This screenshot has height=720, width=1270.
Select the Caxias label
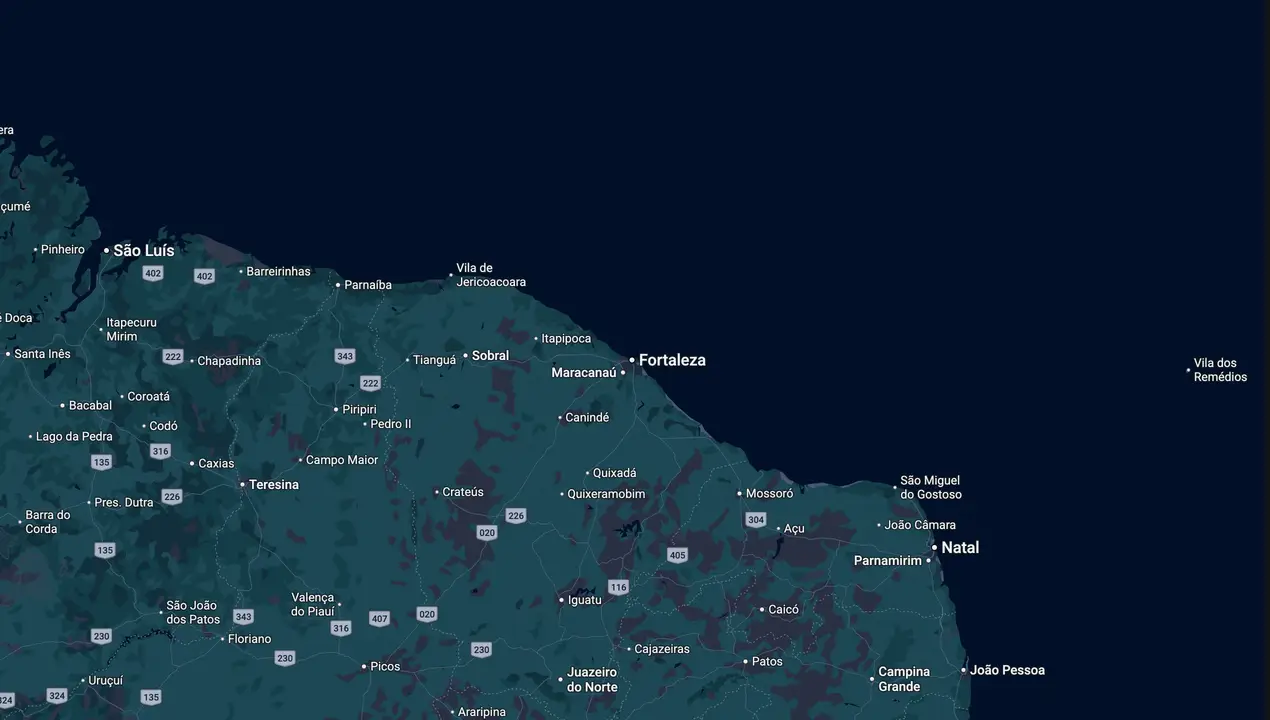pyautogui.click(x=216, y=464)
